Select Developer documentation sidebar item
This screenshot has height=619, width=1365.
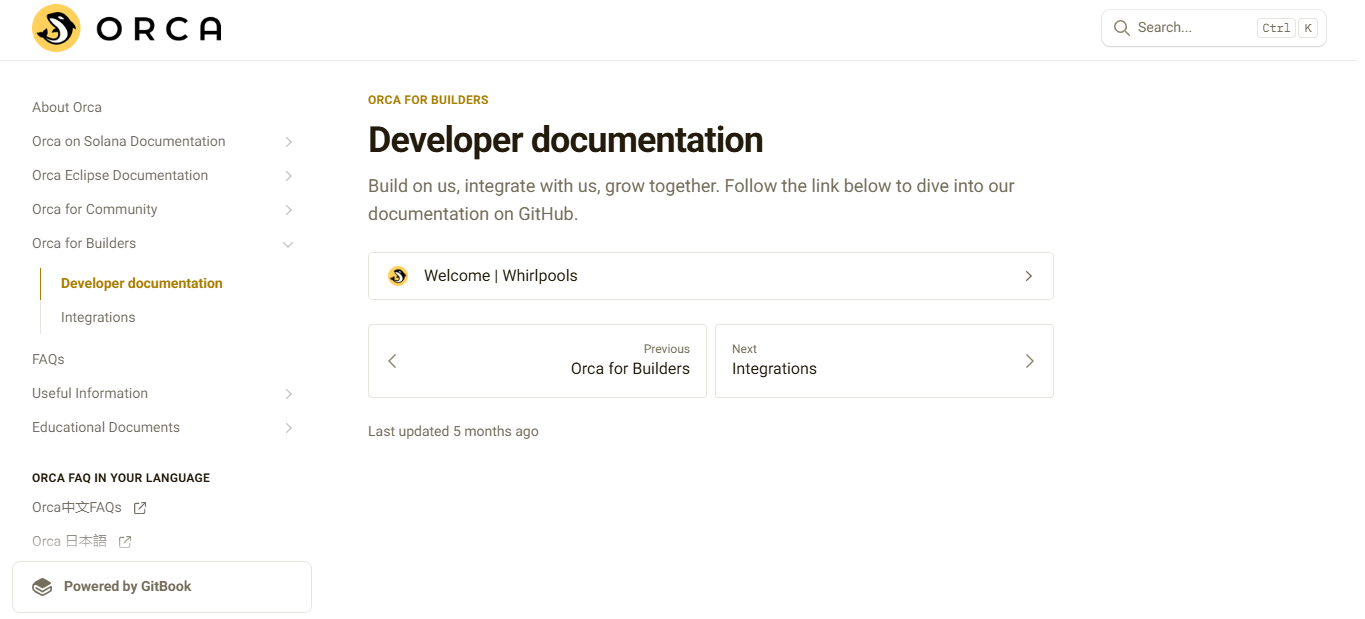pyautogui.click(x=142, y=283)
